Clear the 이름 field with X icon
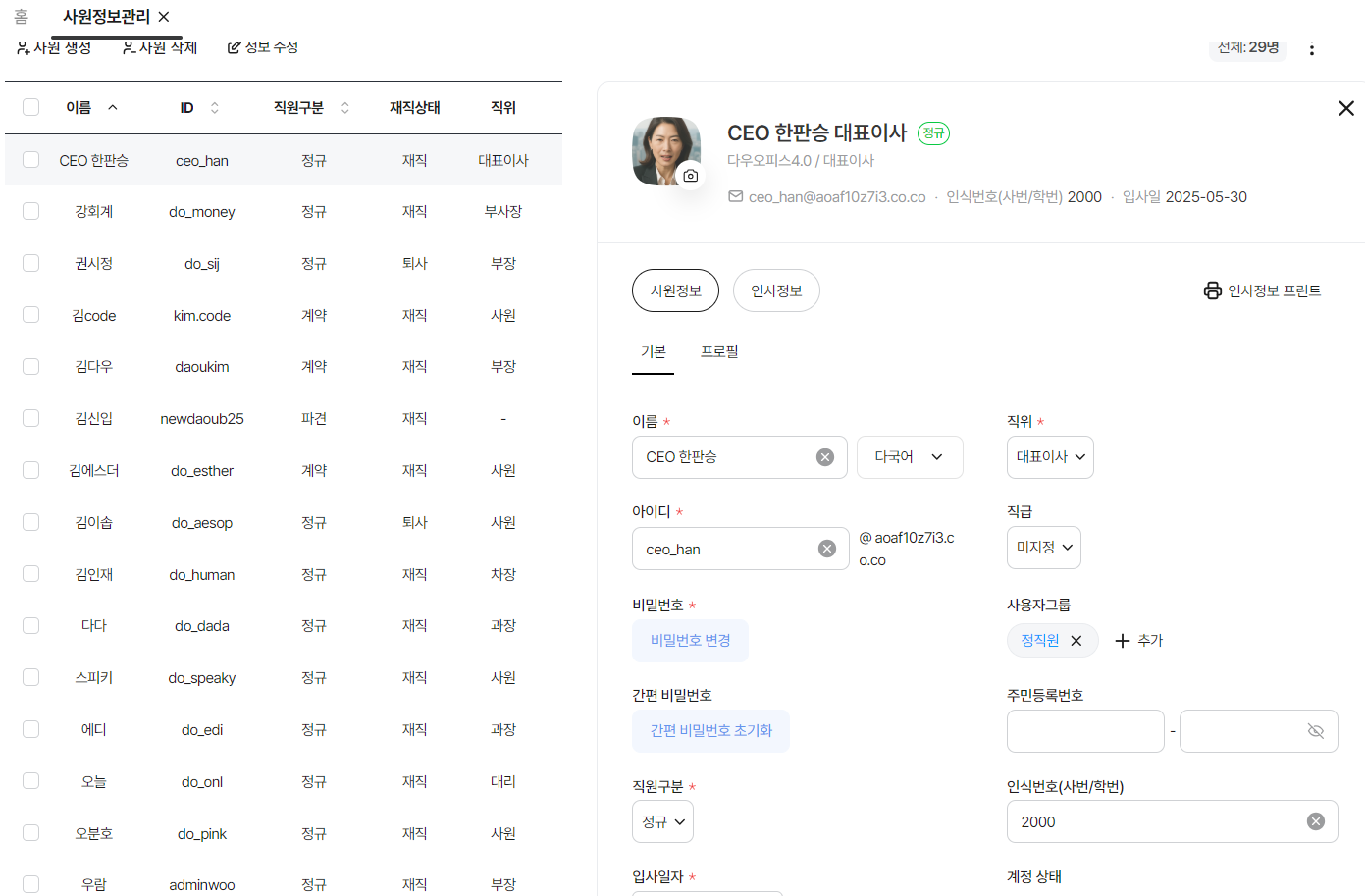 [825, 457]
